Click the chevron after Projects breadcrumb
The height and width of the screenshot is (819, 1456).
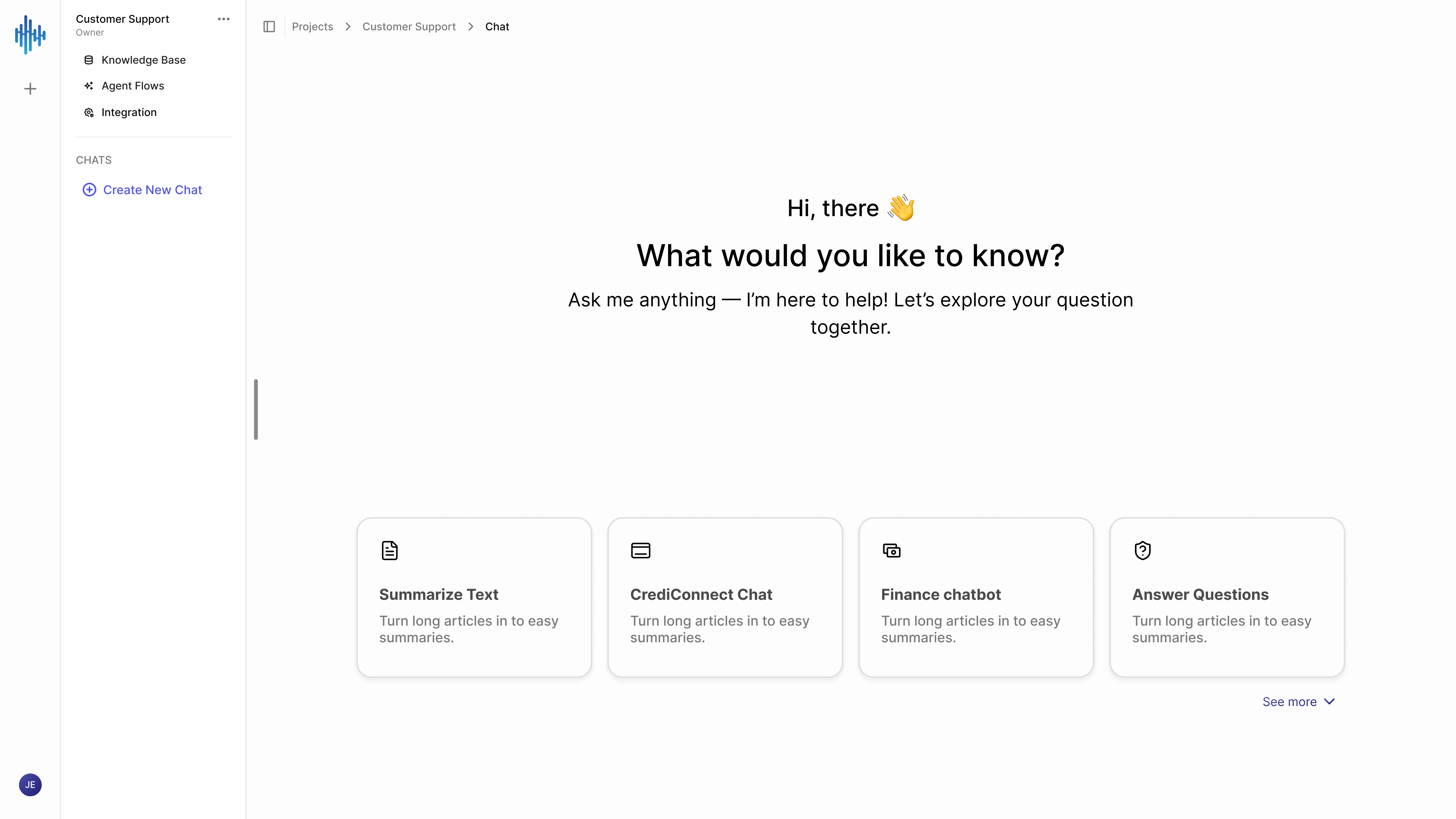(x=348, y=27)
